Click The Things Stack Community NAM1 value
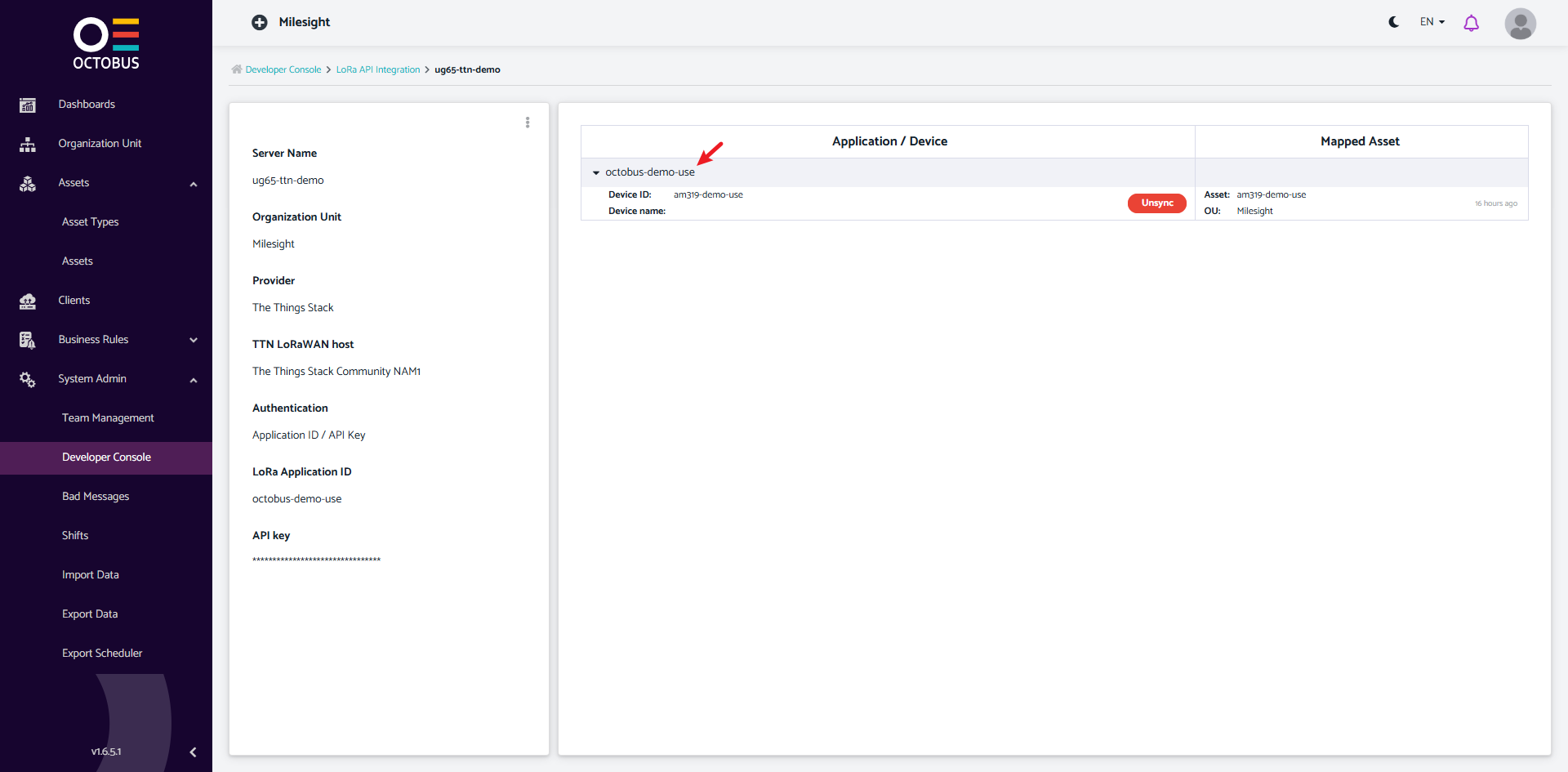Image resolution: width=1568 pixels, height=772 pixels. 336,372
